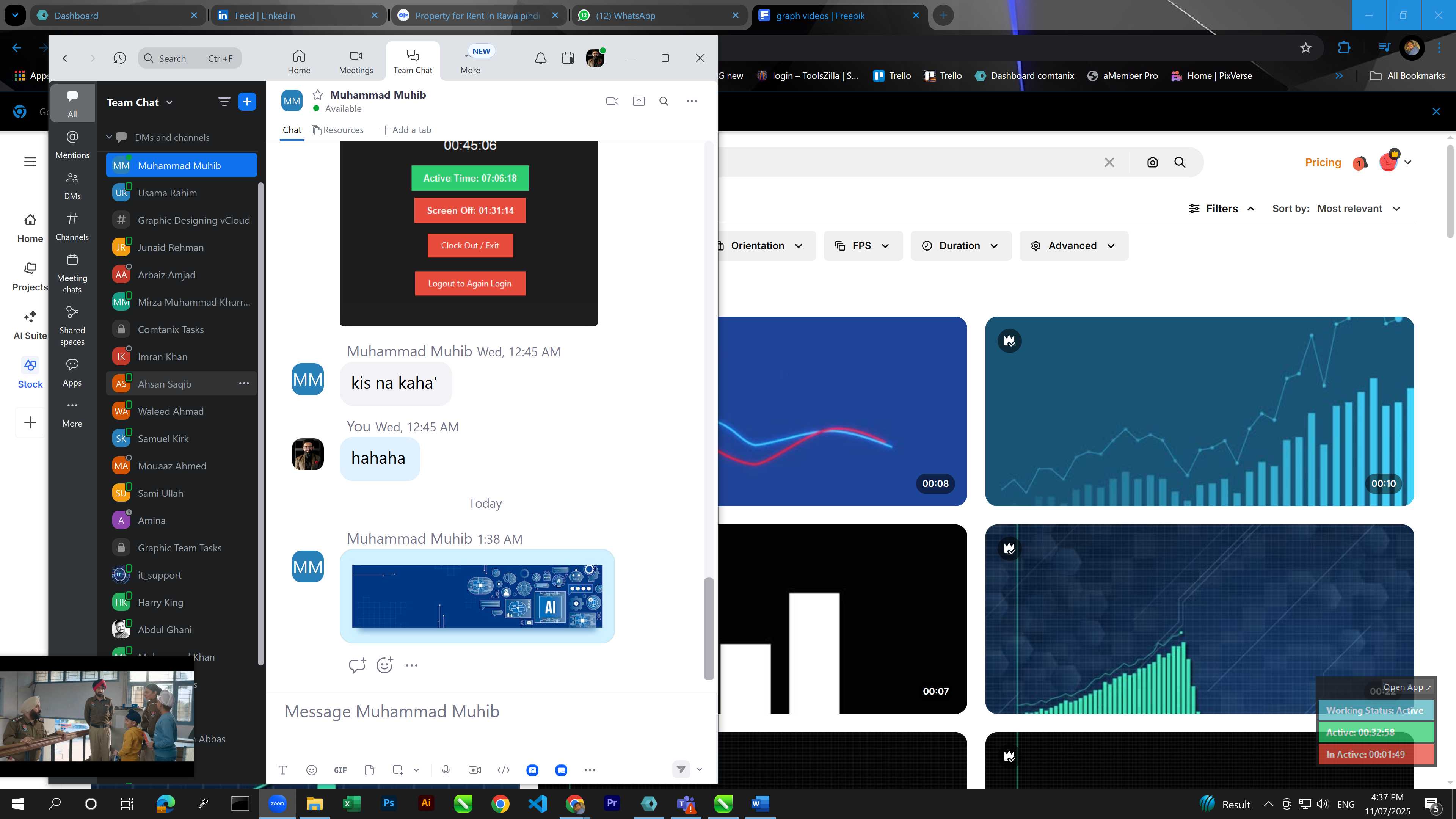Start a video call with Muhammad Muhib
Image resolution: width=1456 pixels, height=819 pixels.
(612, 101)
